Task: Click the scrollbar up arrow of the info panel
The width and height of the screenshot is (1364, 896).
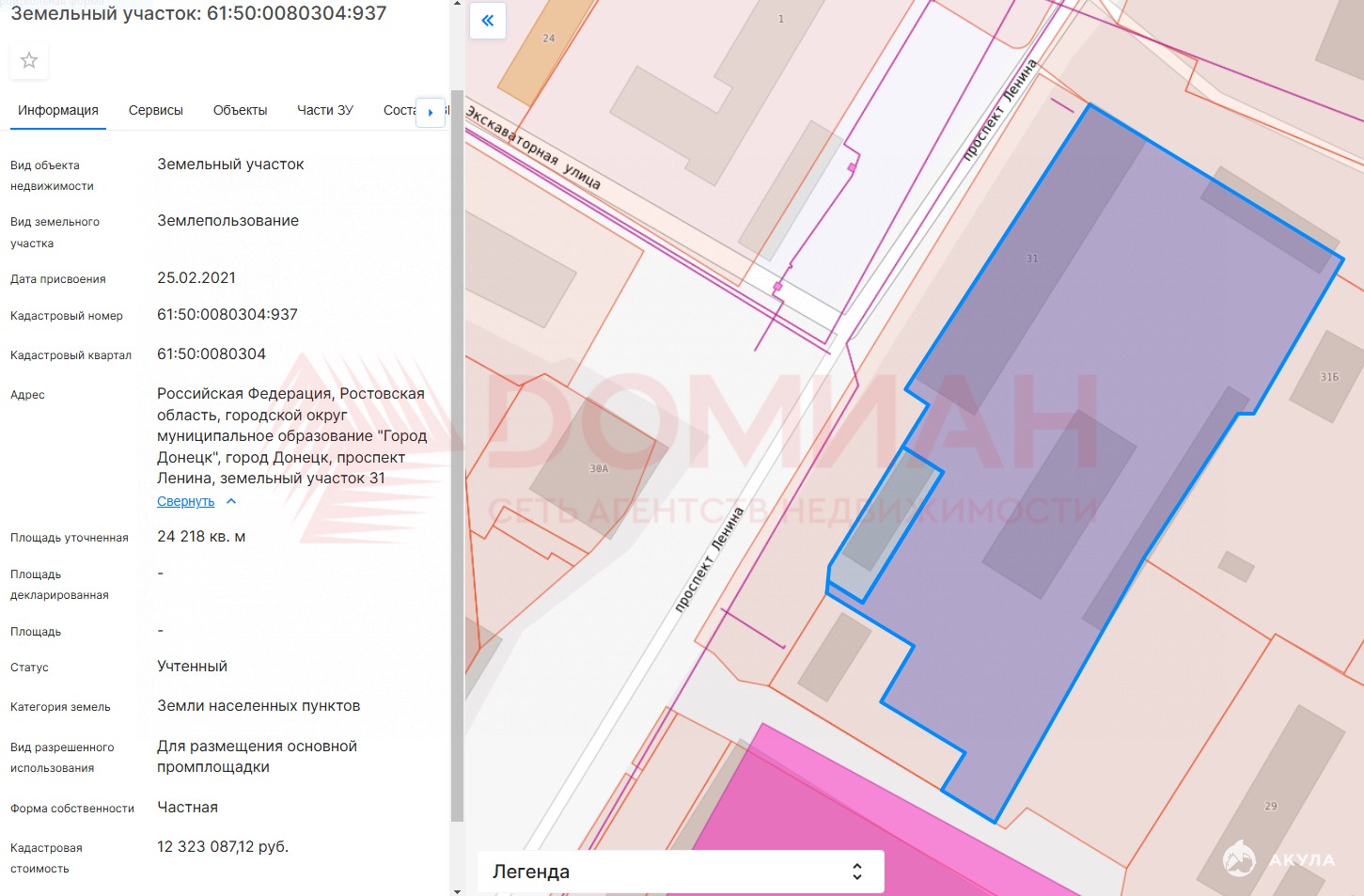Action: tap(457, 5)
